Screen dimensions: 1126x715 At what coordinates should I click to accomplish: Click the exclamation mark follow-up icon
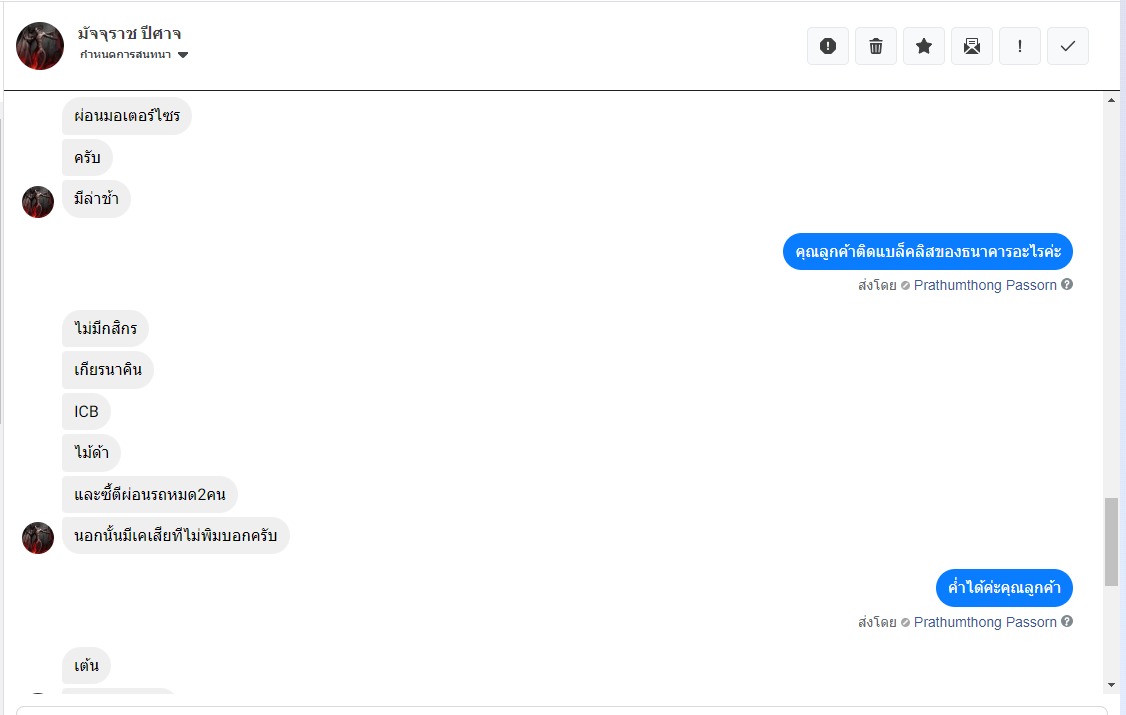(1020, 46)
